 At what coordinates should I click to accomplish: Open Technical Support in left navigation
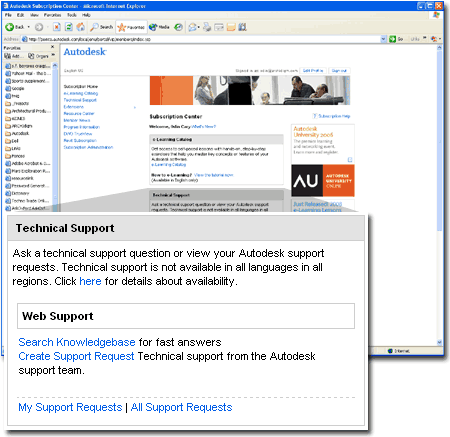coord(80,100)
